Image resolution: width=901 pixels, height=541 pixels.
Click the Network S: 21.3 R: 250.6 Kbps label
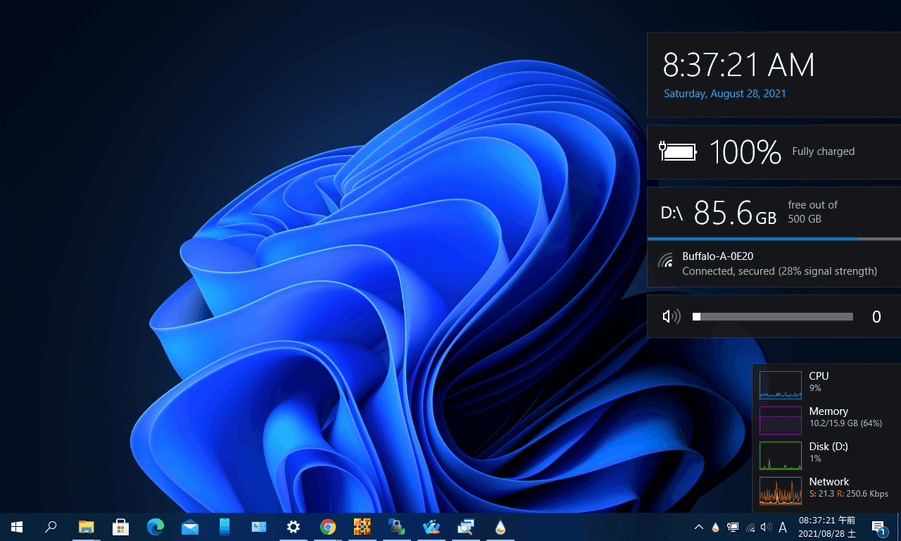pyautogui.click(x=848, y=487)
